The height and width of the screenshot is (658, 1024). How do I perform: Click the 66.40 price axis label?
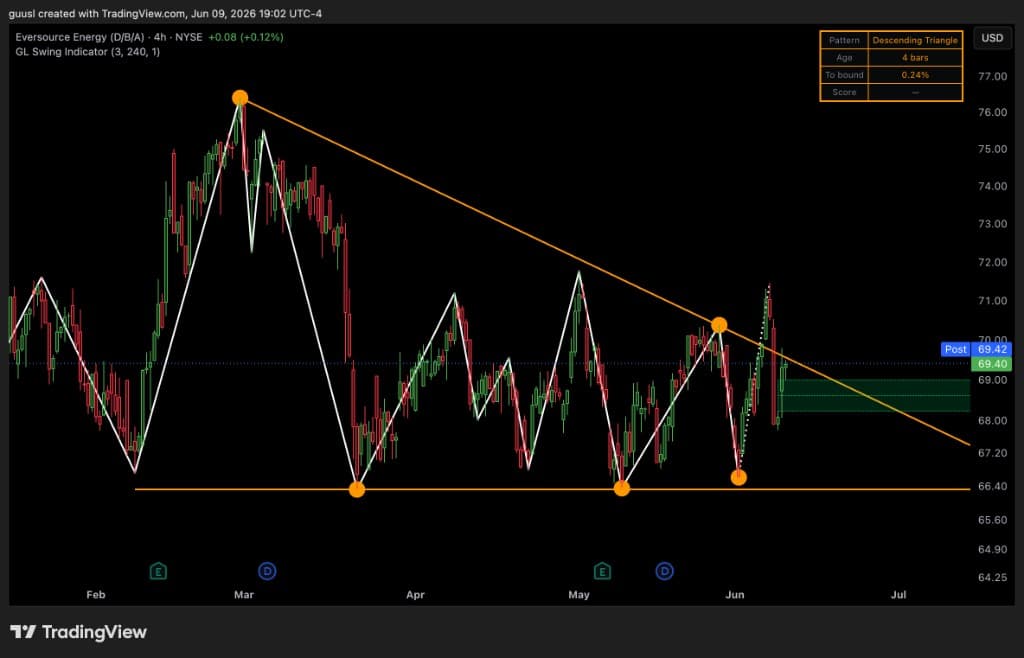pyautogui.click(x=992, y=486)
